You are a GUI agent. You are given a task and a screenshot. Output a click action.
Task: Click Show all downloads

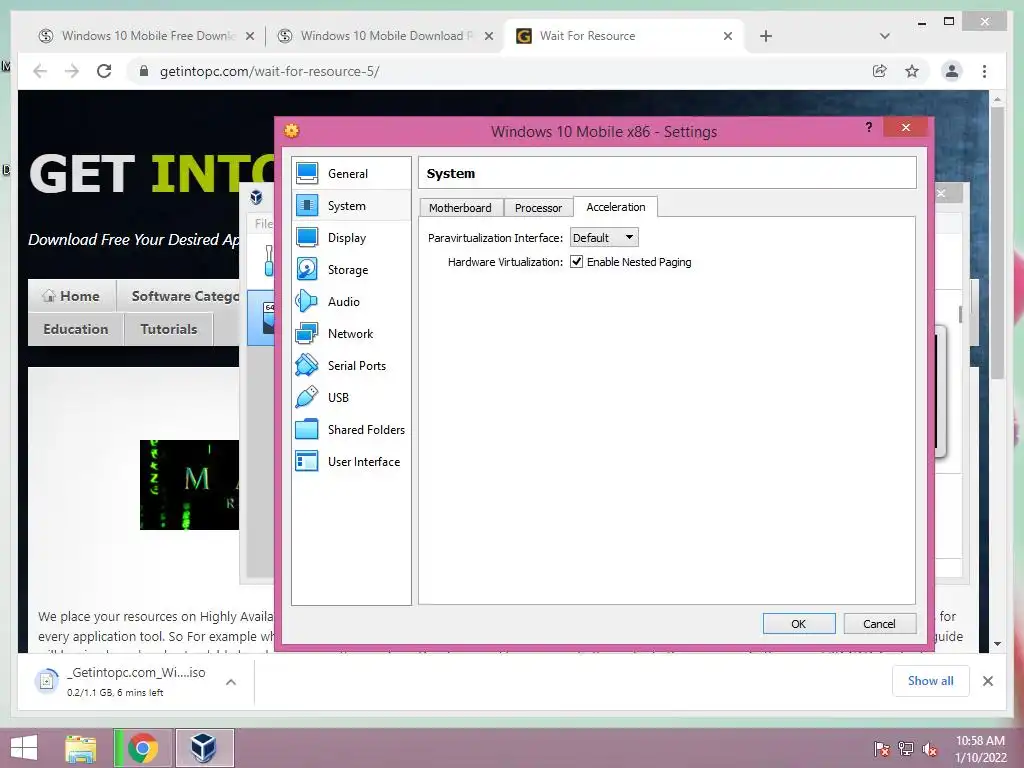(931, 681)
